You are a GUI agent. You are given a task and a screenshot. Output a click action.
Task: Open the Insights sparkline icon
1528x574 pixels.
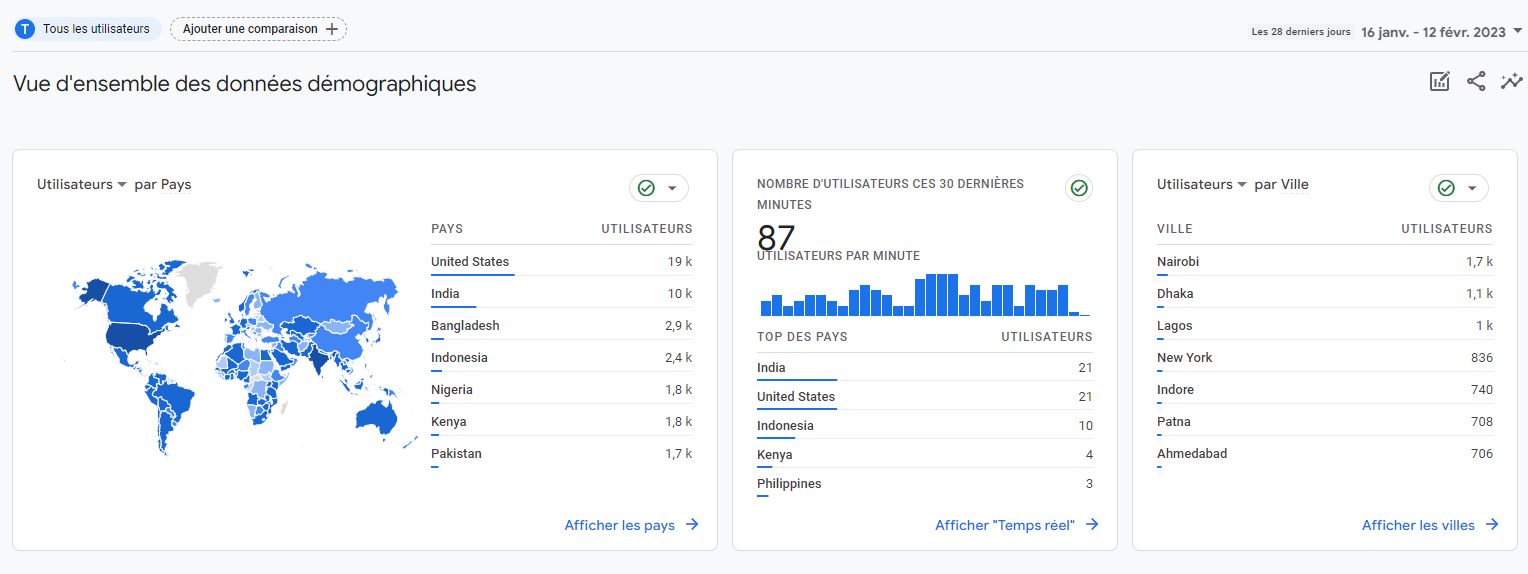tap(1511, 82)
